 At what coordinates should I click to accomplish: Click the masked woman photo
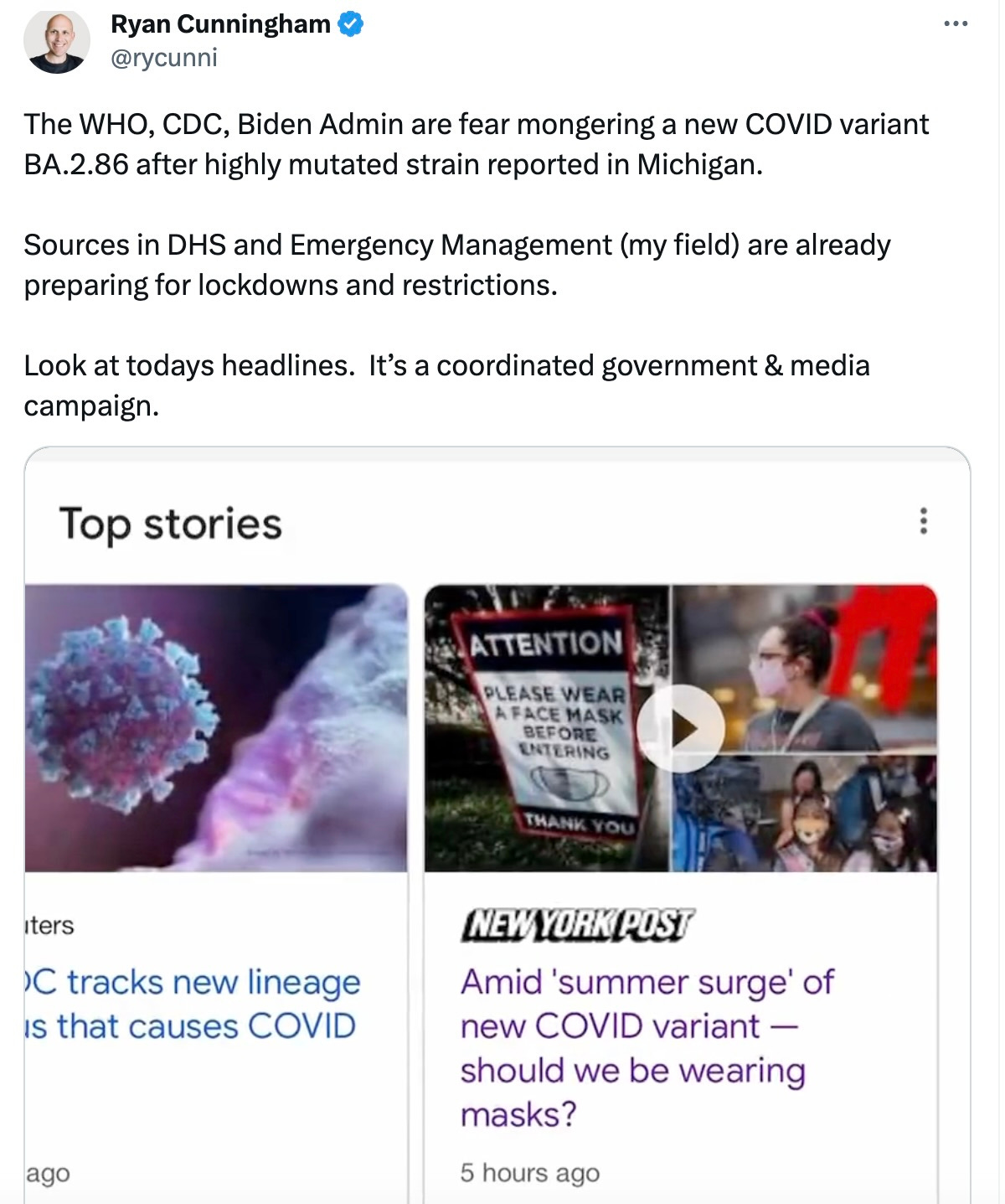point(804,668)
